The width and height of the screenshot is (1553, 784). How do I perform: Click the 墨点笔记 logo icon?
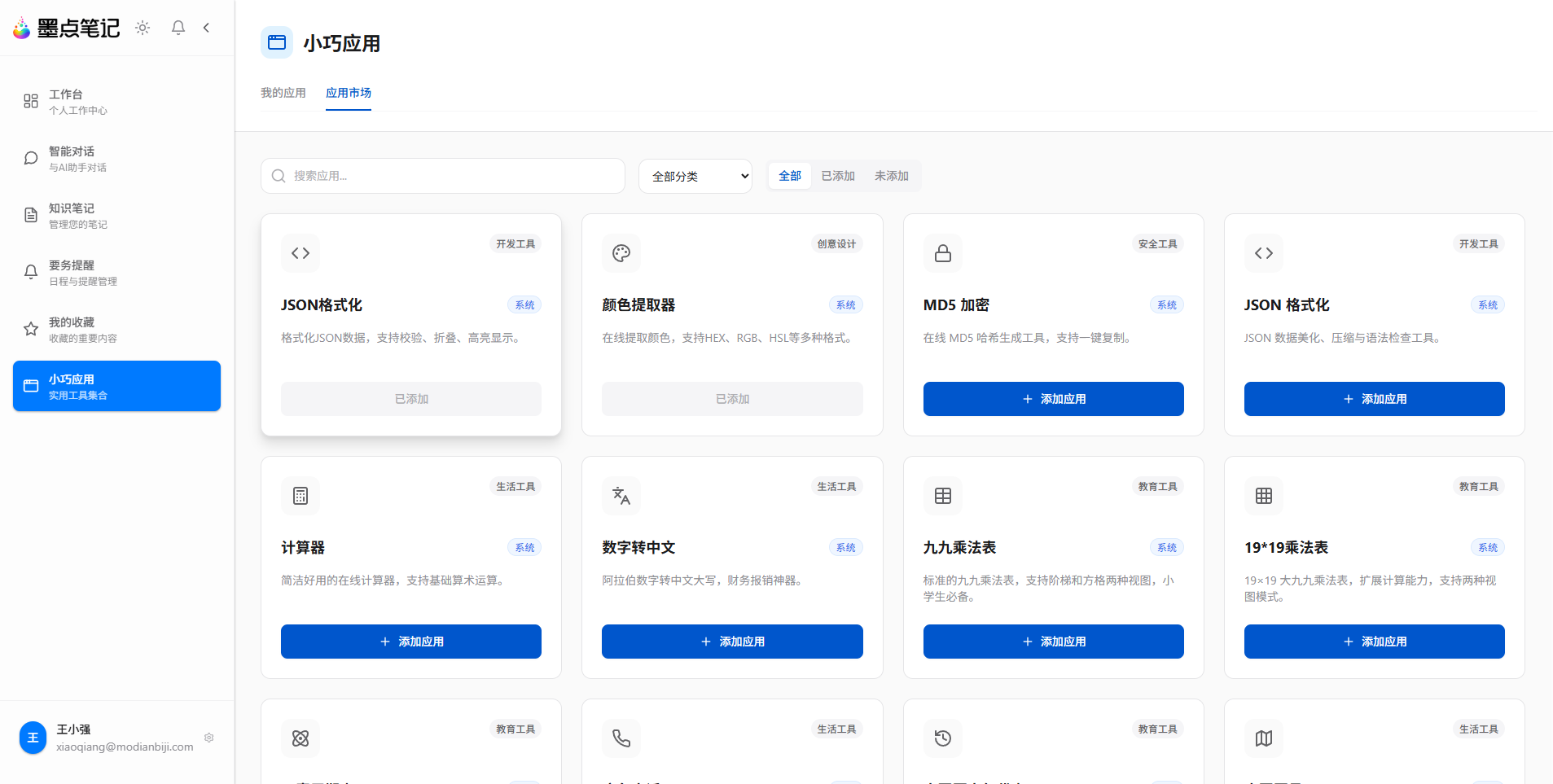22,28
